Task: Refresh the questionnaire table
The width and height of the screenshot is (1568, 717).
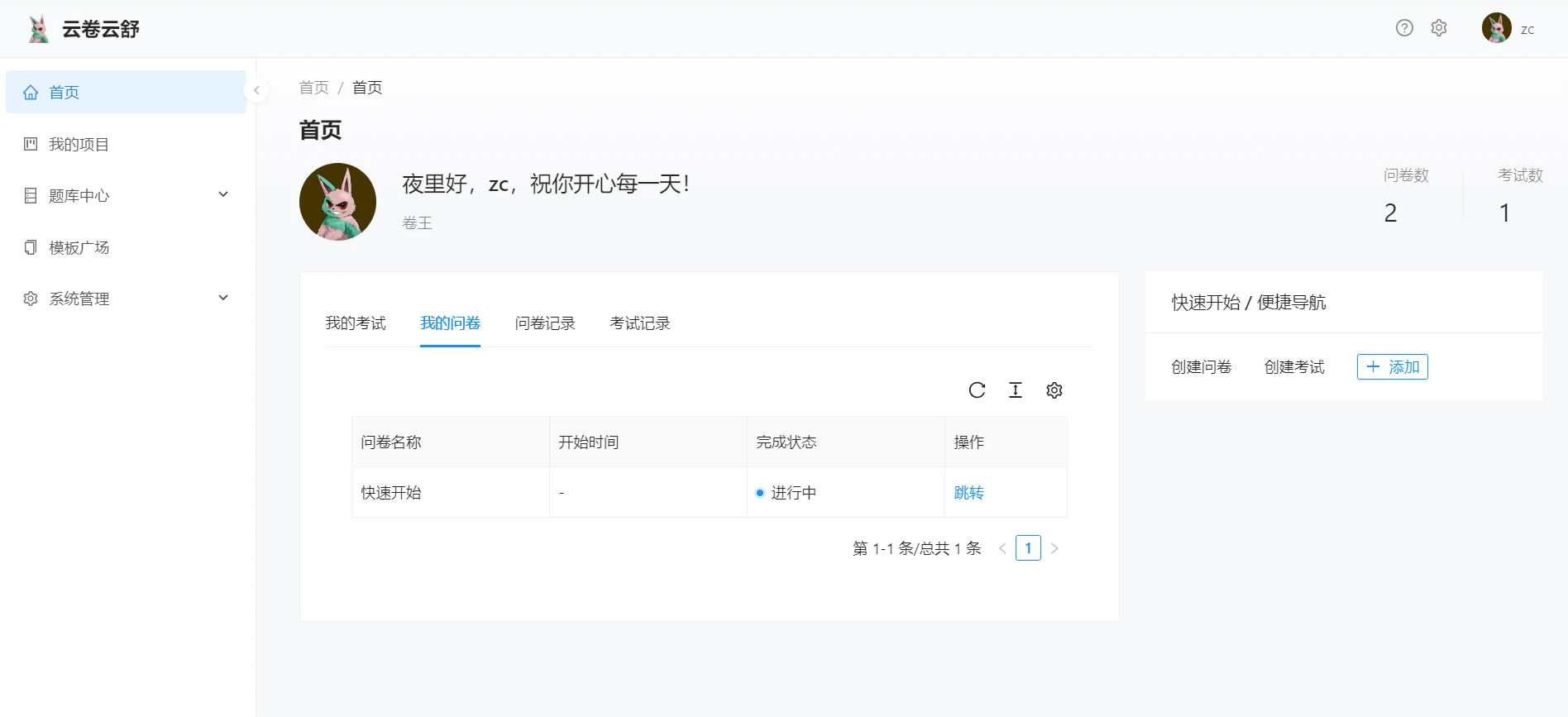Action: point(977,390)
